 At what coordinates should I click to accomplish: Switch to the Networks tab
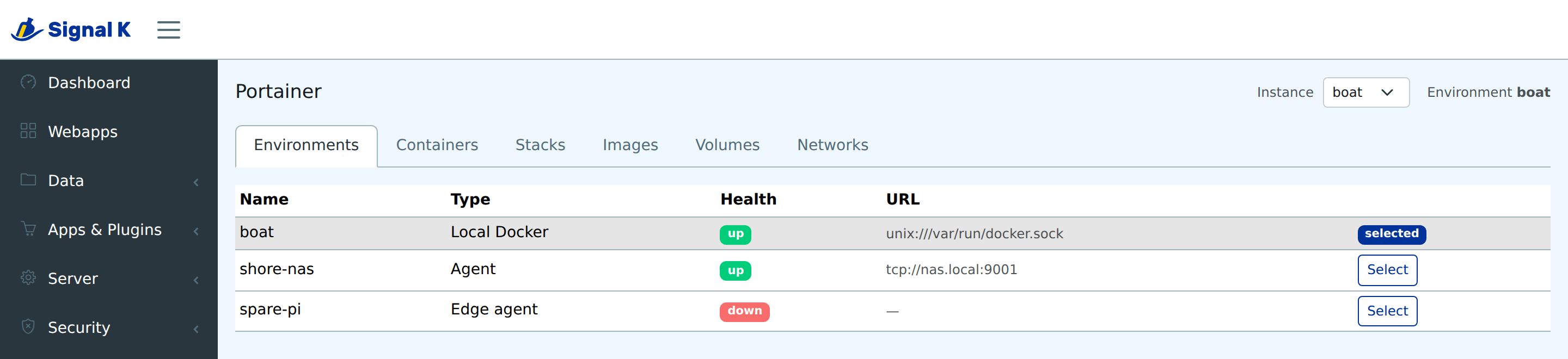pos(832,145)
